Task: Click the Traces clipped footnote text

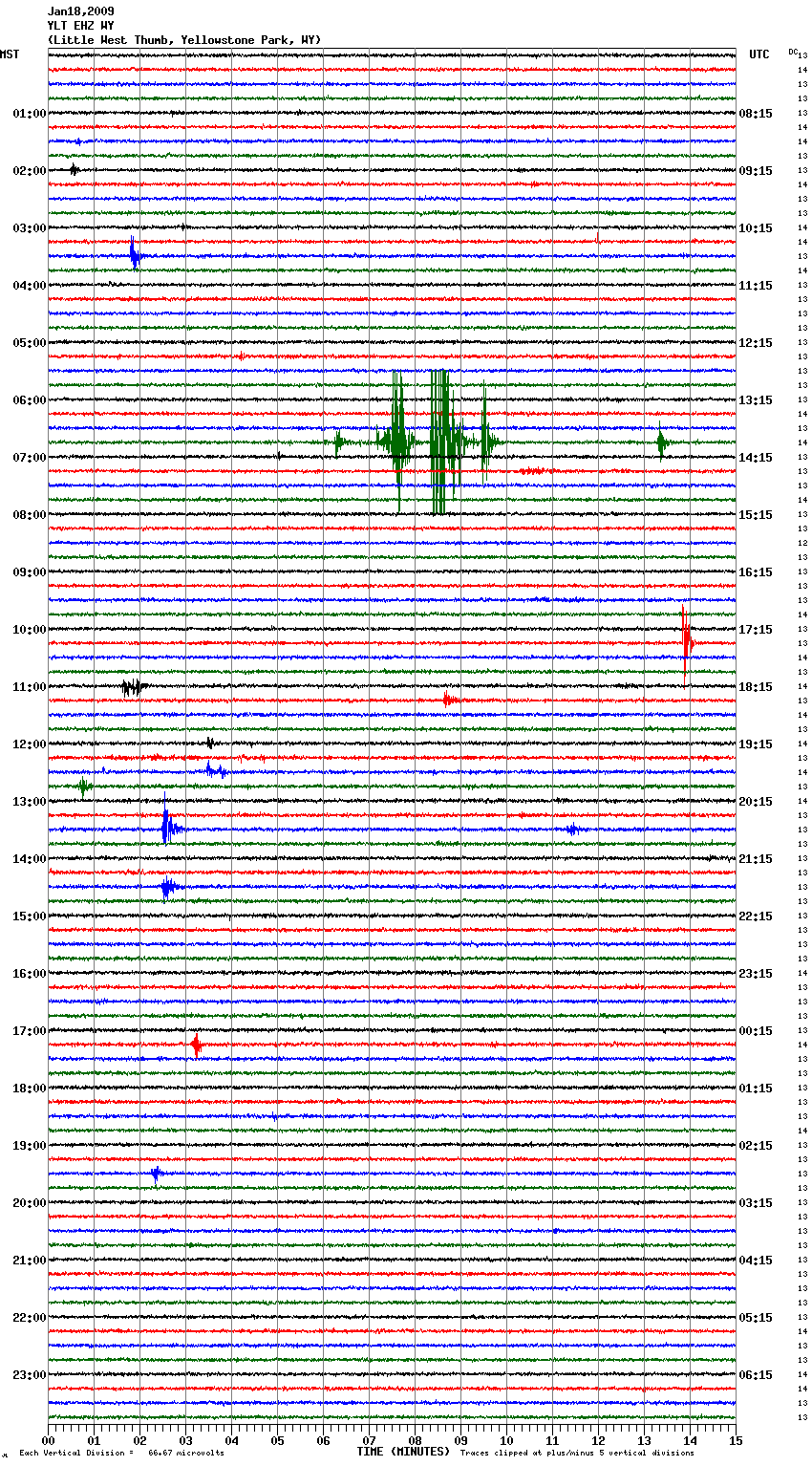Action: 577,1453
